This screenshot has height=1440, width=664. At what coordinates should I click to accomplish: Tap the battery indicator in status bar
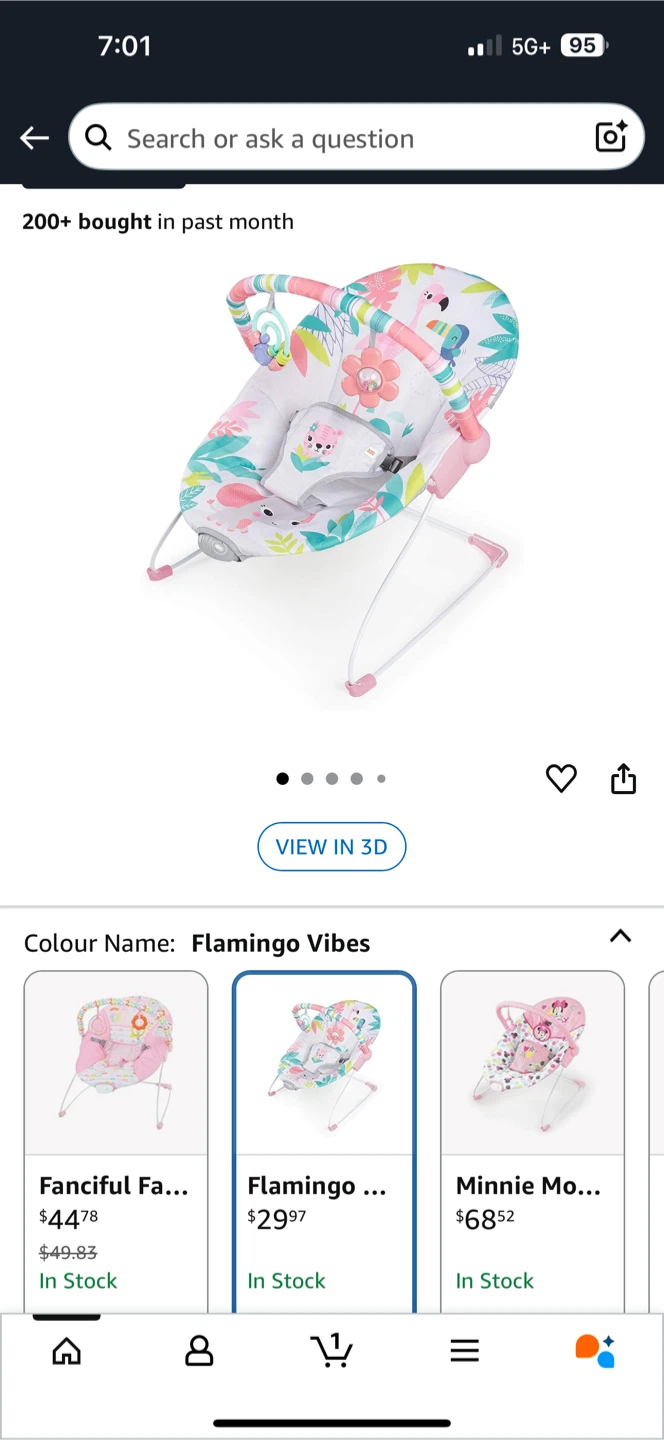[584, 46]
